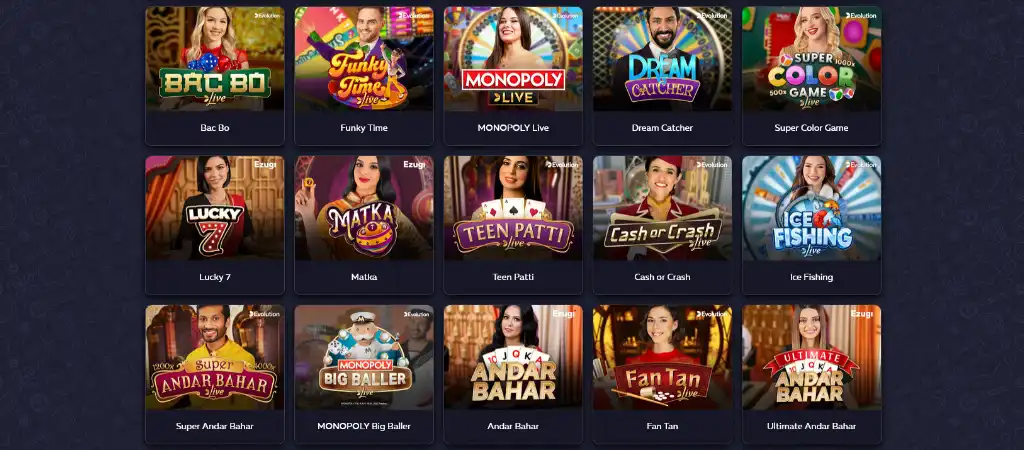Launch the Teen Patti live game image
This screenshot has height=450, width=1024.
513,208
